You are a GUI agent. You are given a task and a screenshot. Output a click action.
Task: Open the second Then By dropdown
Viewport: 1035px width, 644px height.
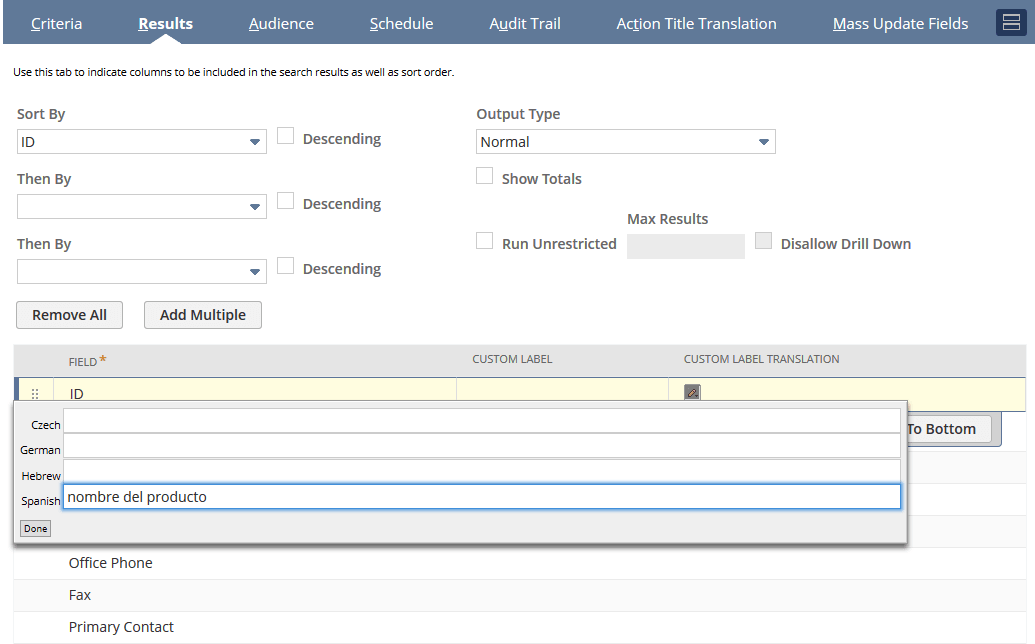[142, 272]
